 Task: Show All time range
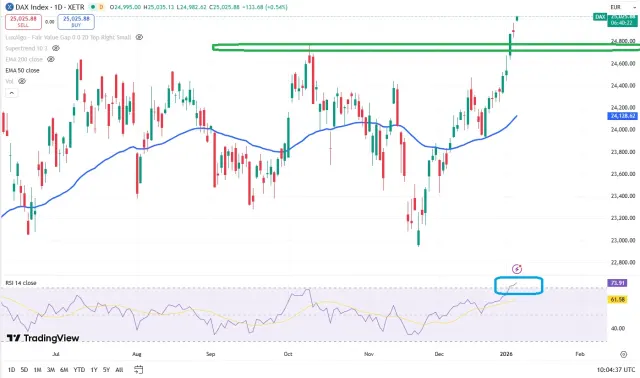[119, 370]
